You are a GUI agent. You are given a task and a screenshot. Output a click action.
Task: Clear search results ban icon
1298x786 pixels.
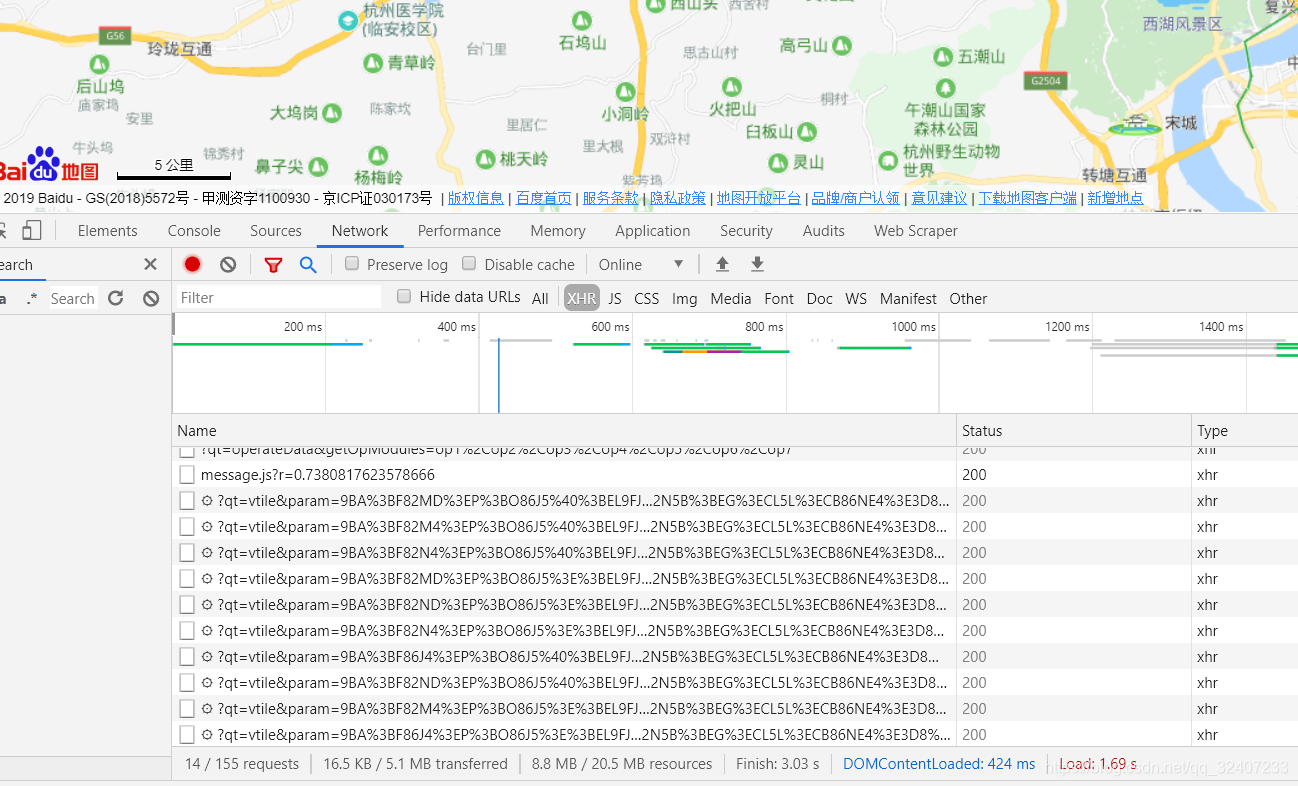point(151,298)
